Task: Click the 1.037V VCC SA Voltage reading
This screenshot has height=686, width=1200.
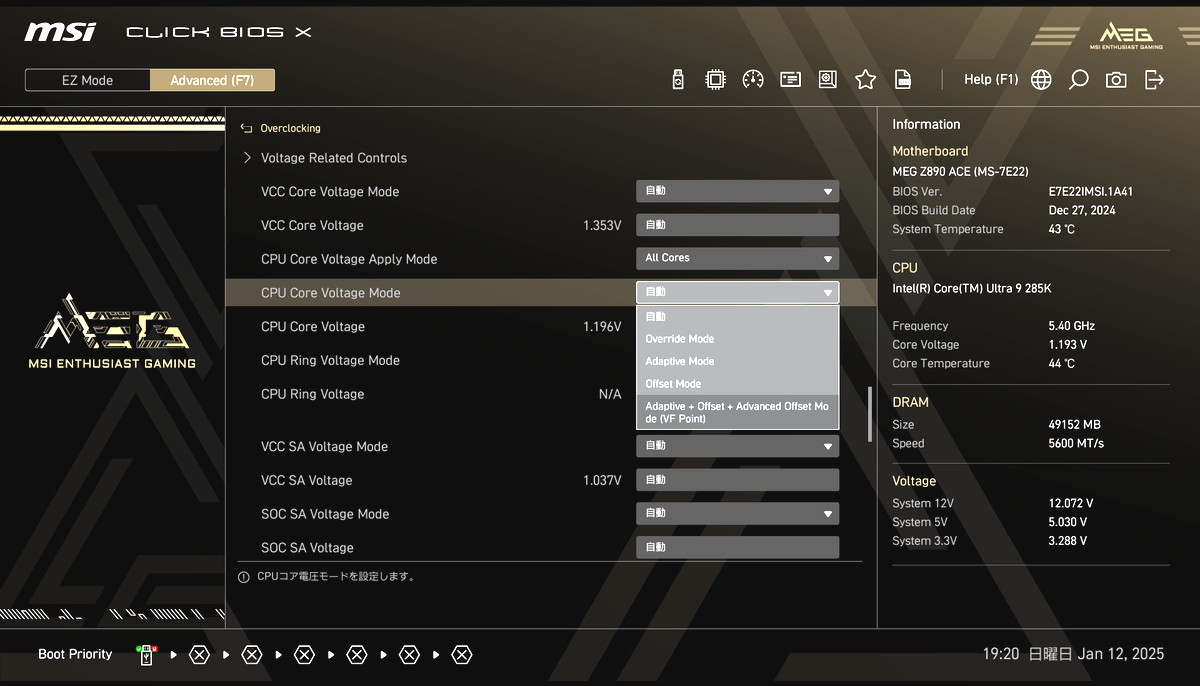Action: point(602,481)
